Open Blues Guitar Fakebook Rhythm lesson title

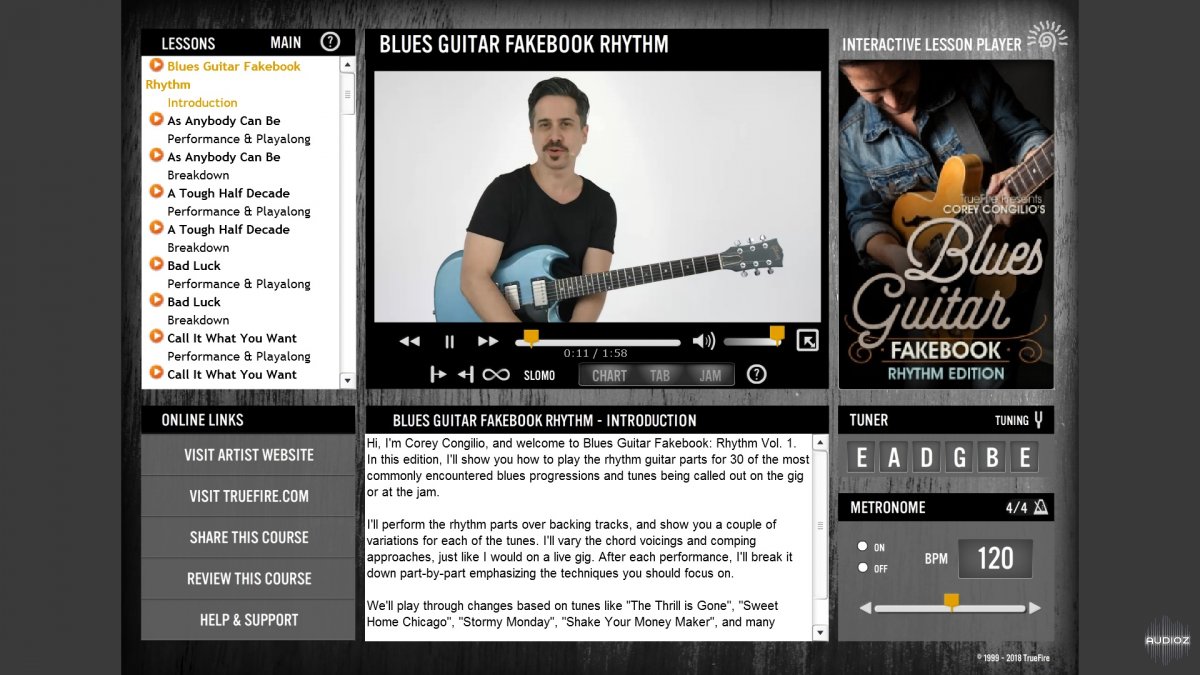(x=223, y=75)
